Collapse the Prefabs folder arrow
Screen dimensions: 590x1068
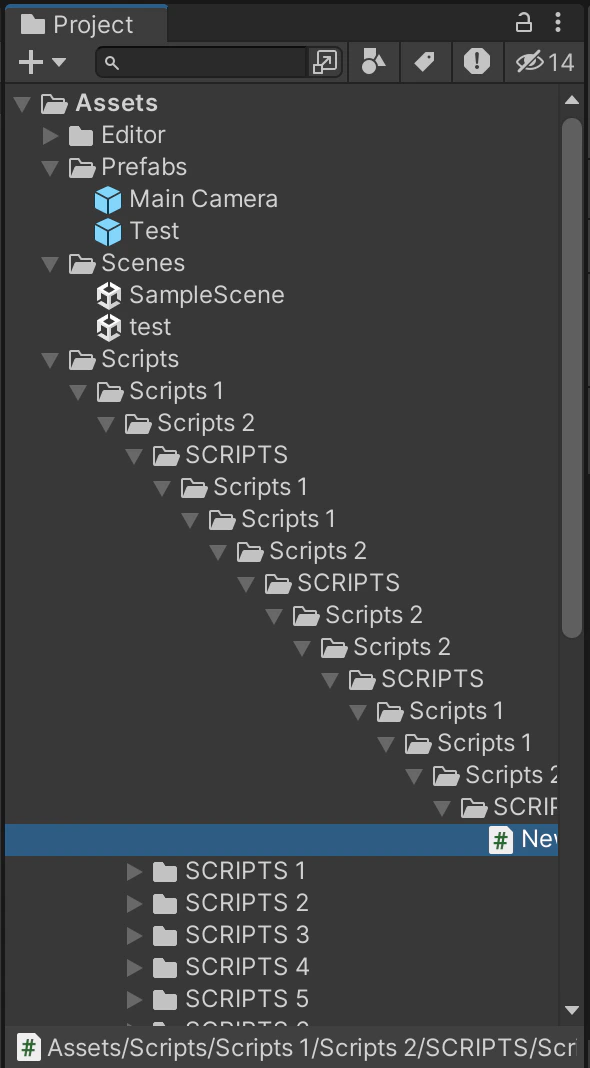(50, 168)
